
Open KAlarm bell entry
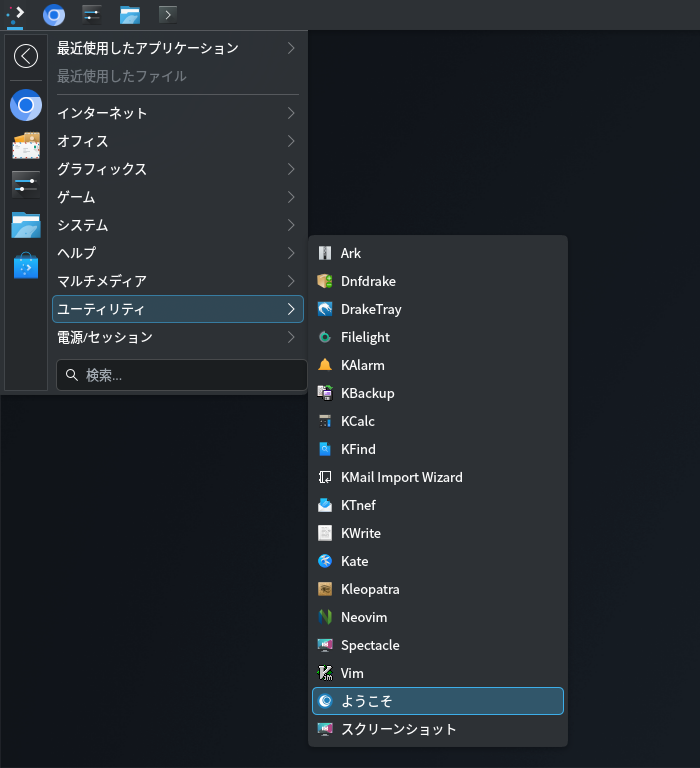437,365
